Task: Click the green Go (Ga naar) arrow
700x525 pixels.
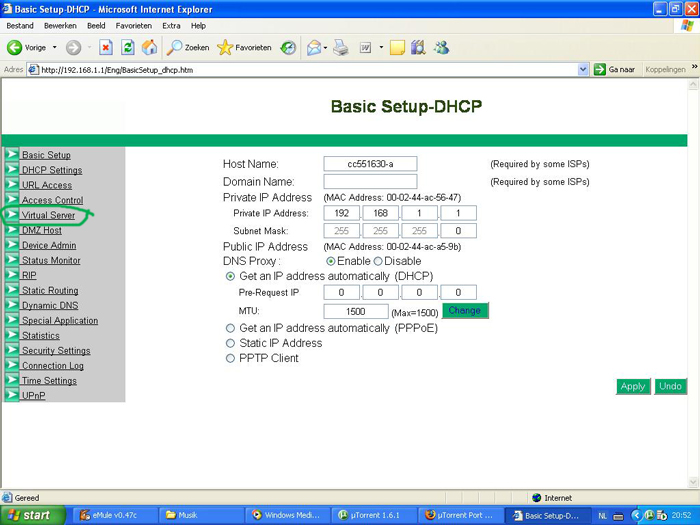Action: (x=600, y=70)
